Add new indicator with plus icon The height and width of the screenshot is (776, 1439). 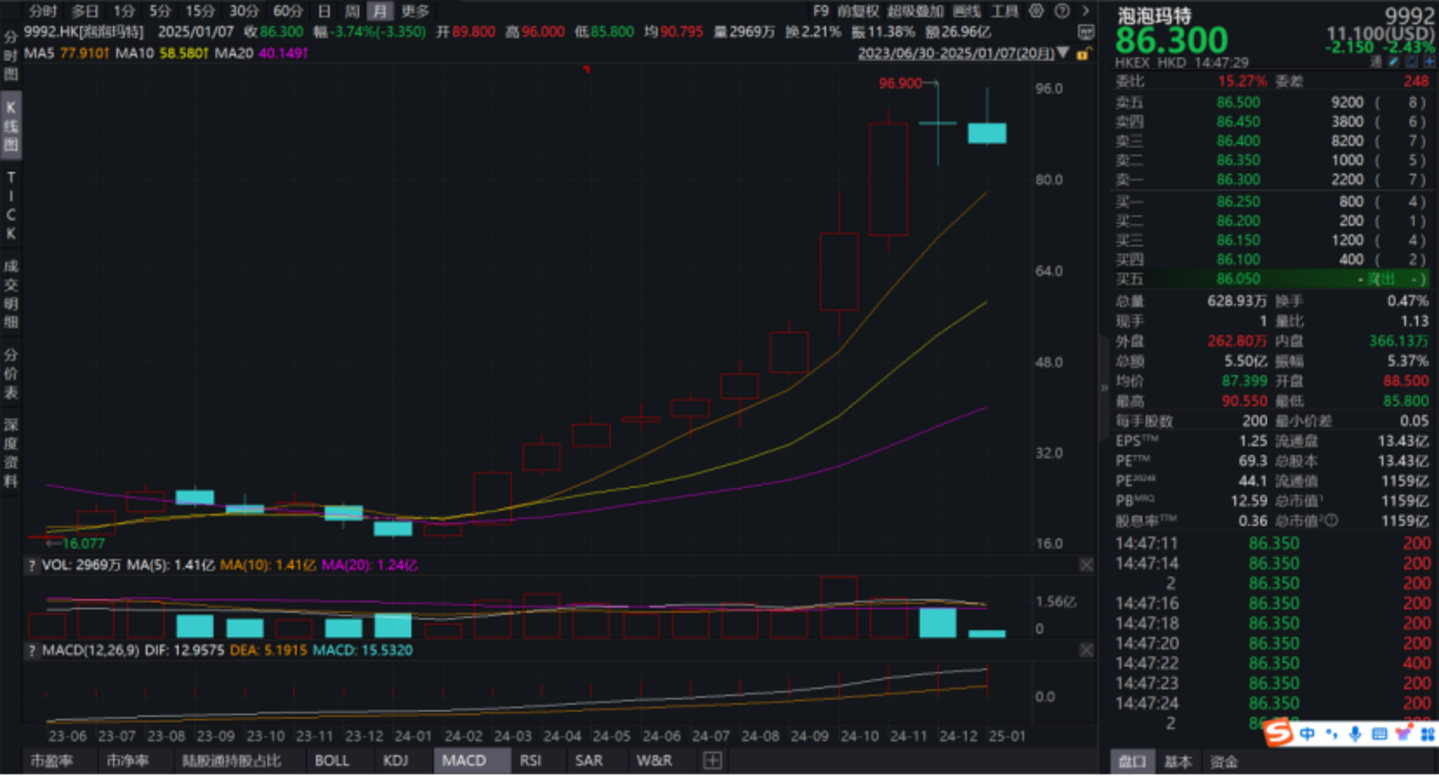[x=712, y=760]
